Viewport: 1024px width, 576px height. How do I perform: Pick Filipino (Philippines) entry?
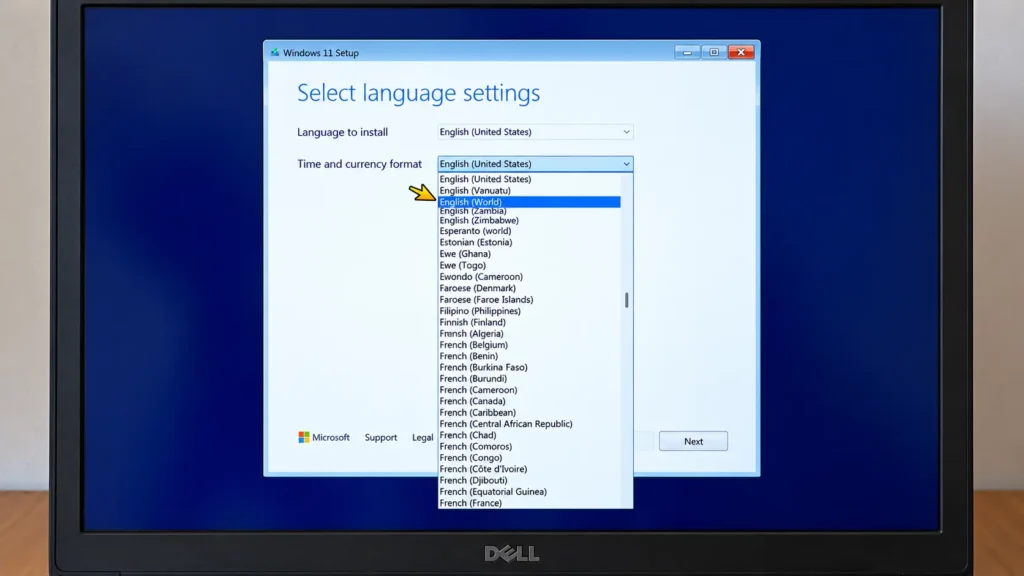point(529,311)
